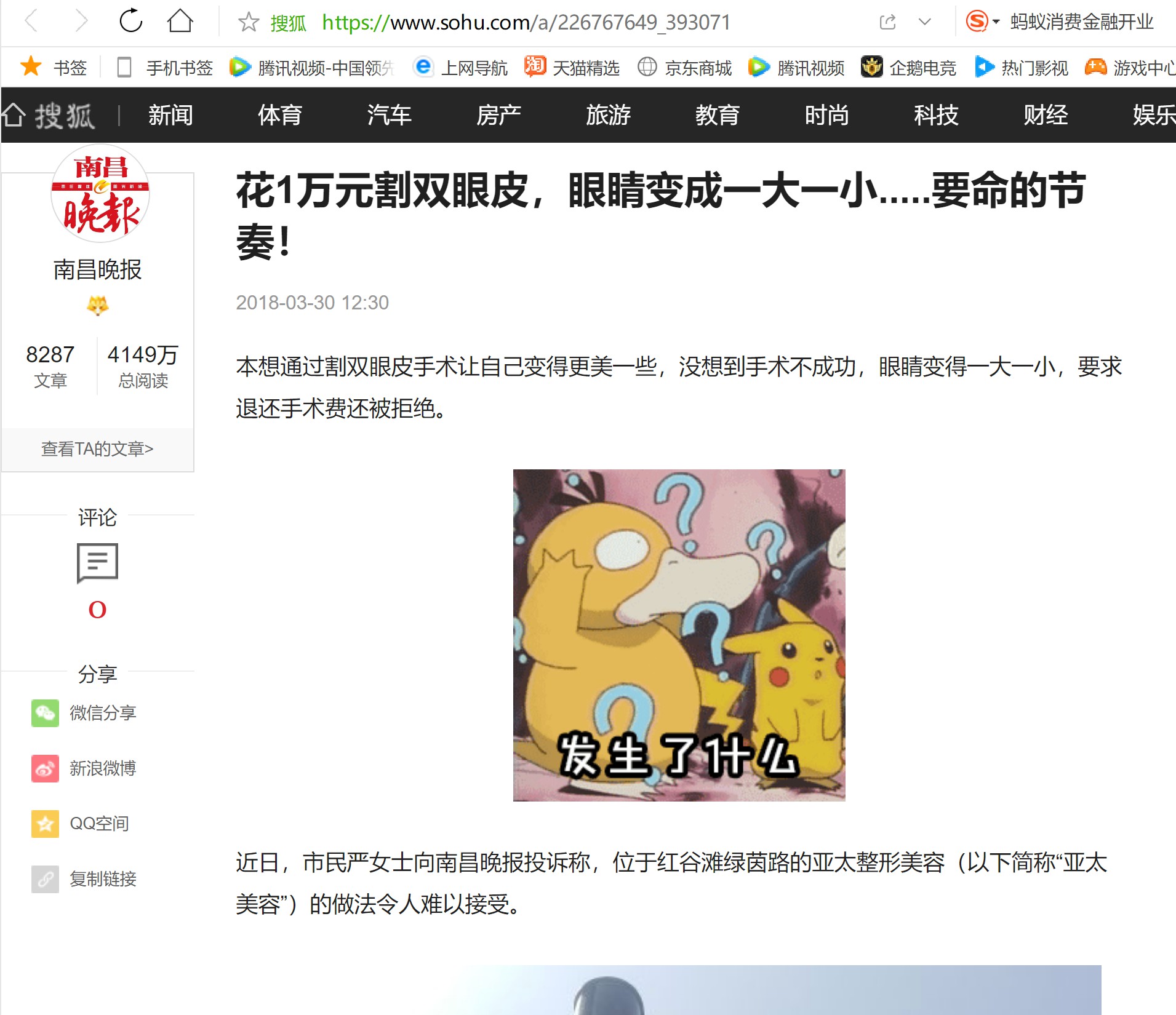Open the 财经 navigation tab
The image size is (1176, 1015).
click(1046, 115)
